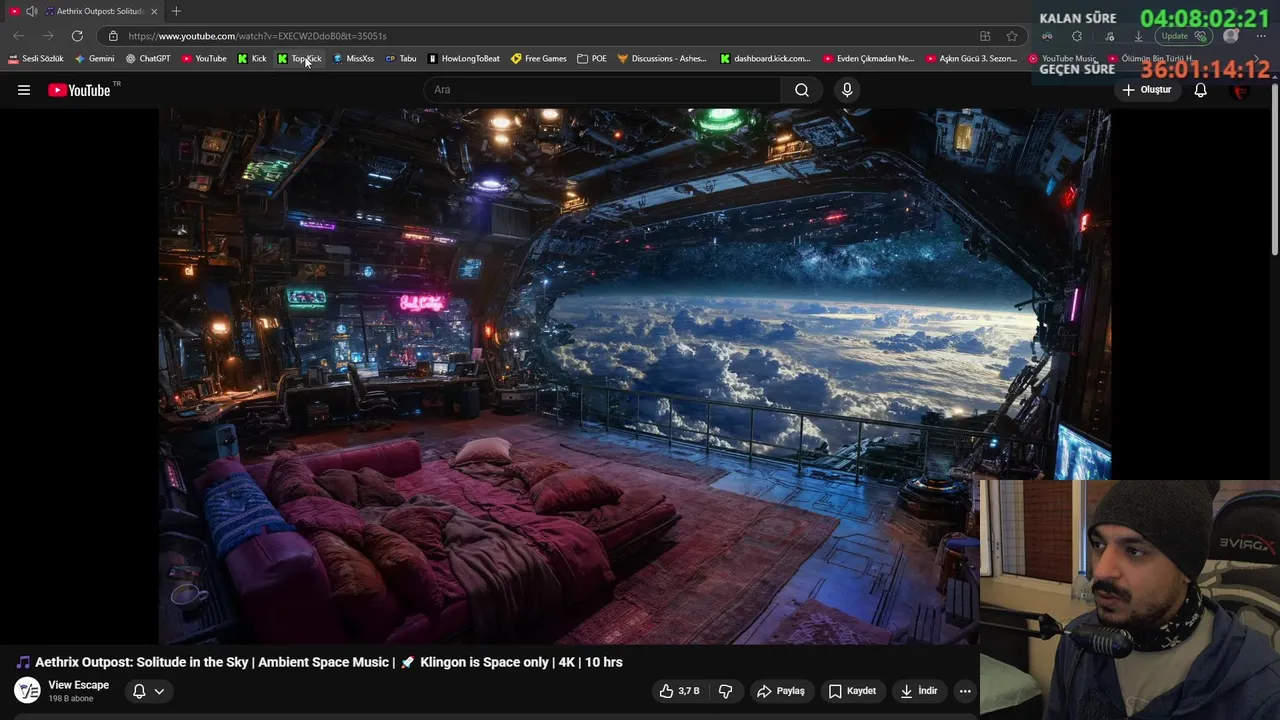
Task: Save video using Kaydet button
Action: 852,691
